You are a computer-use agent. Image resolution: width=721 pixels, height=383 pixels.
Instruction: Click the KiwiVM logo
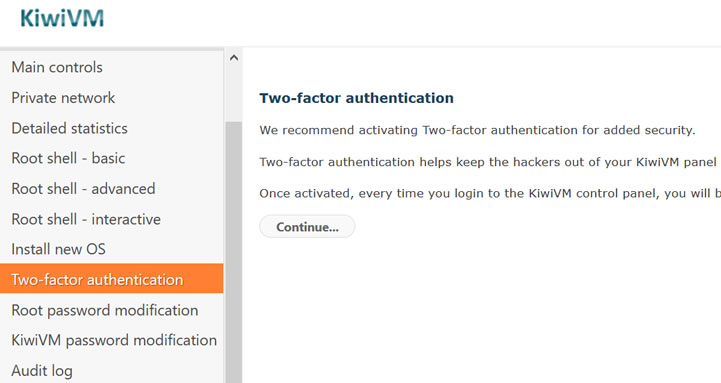(x=62, y=18)
